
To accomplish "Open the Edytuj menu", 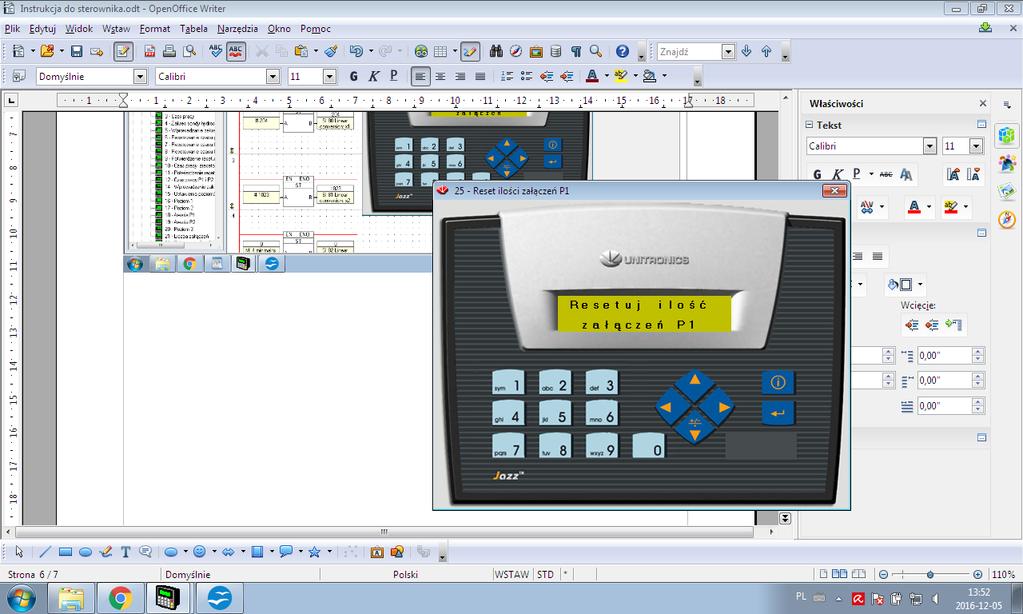I will pos(42,29).
